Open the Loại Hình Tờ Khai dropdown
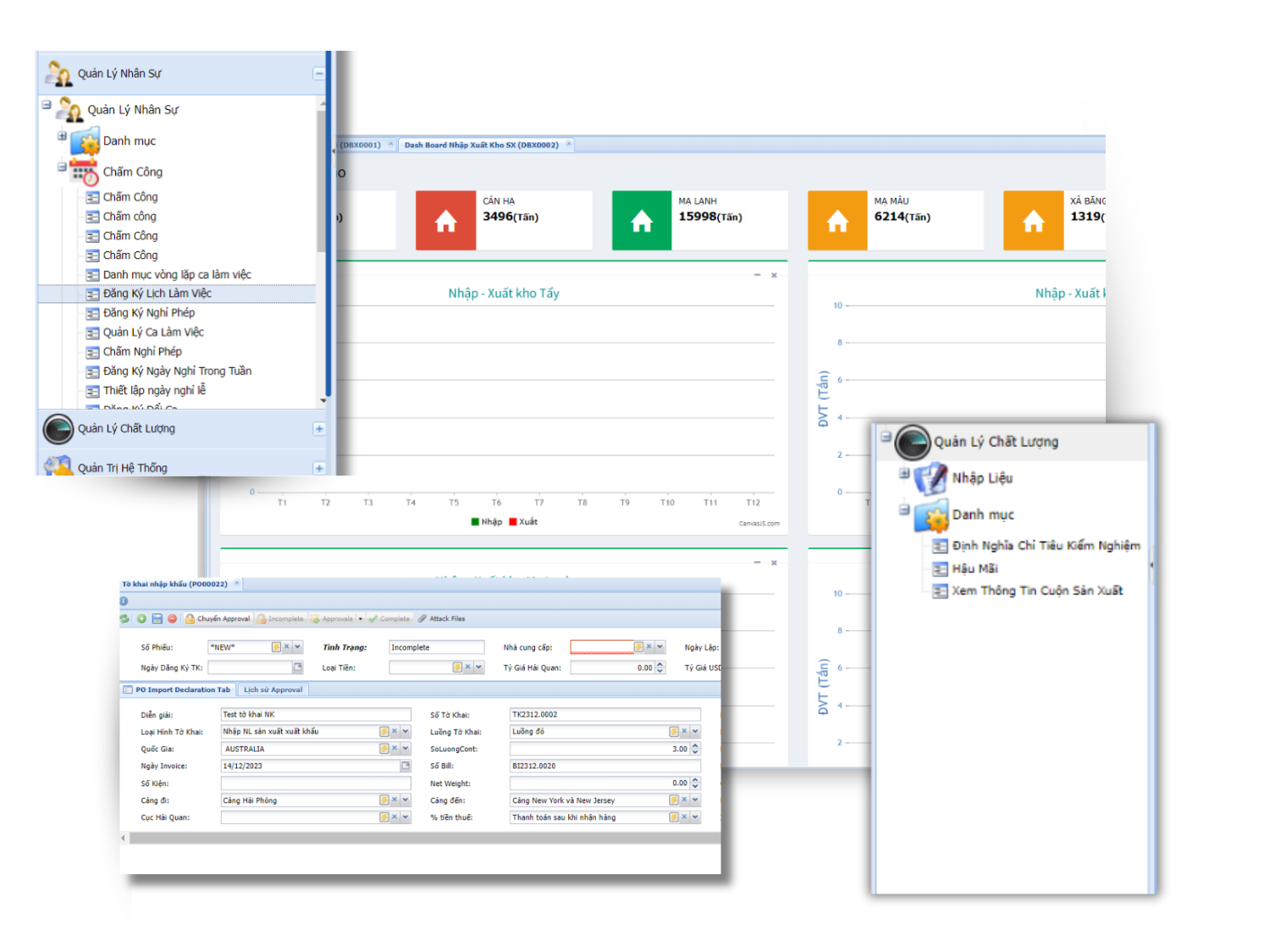The width and height of the screenshot is (1270, 952). (406, 732)
